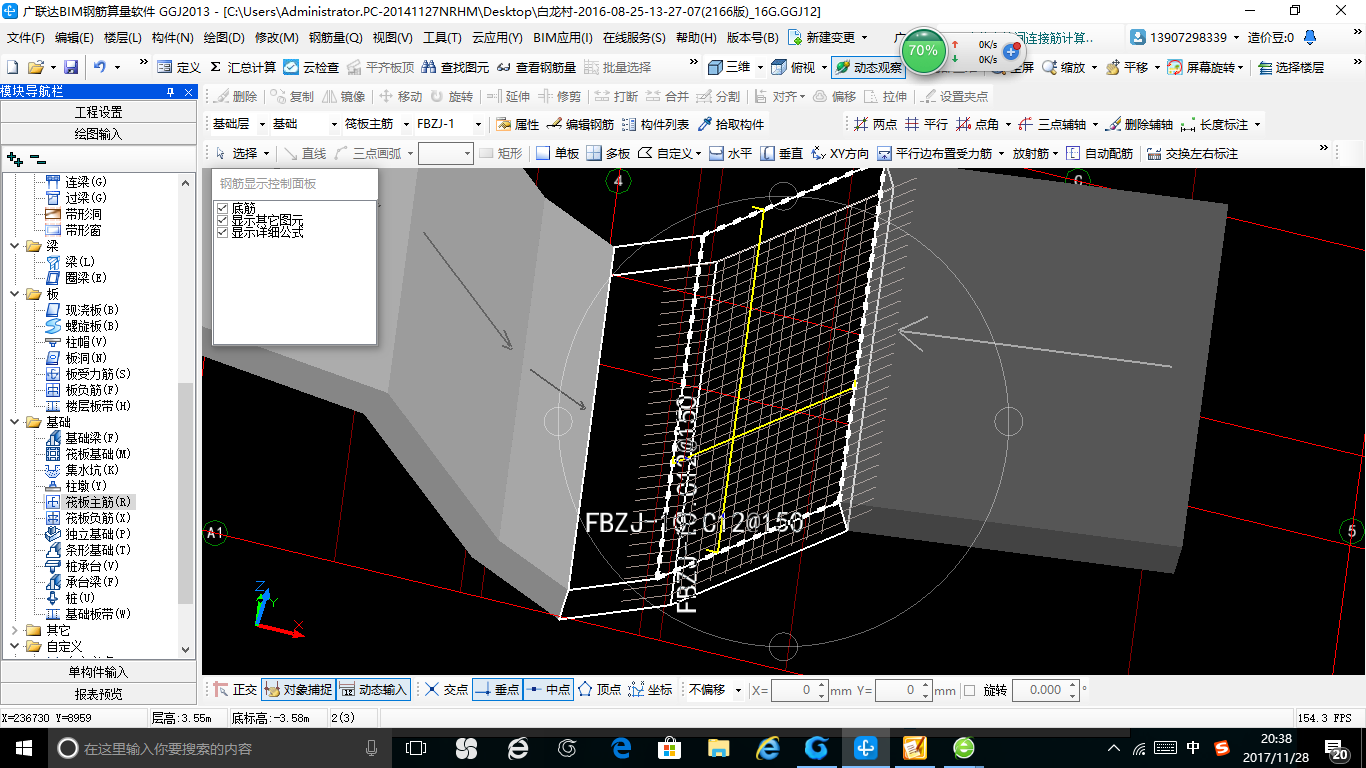Click the new project file icon
1366x768 pixels.
pyautogui.click(x=13, y=67)
